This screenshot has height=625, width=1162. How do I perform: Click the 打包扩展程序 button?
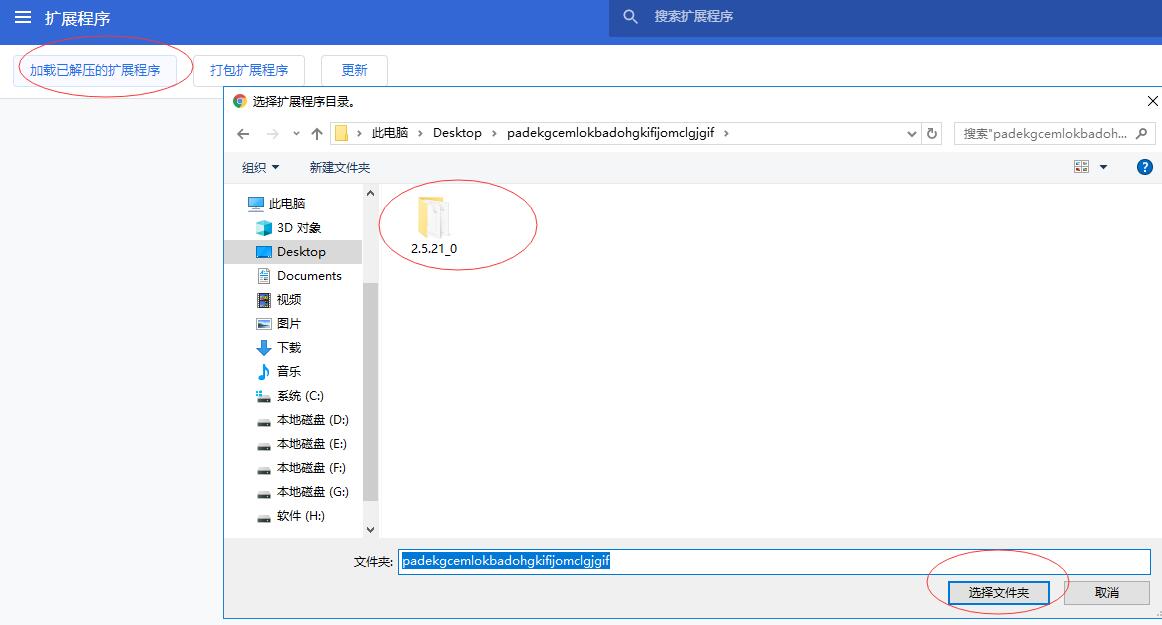coord(249,70)
